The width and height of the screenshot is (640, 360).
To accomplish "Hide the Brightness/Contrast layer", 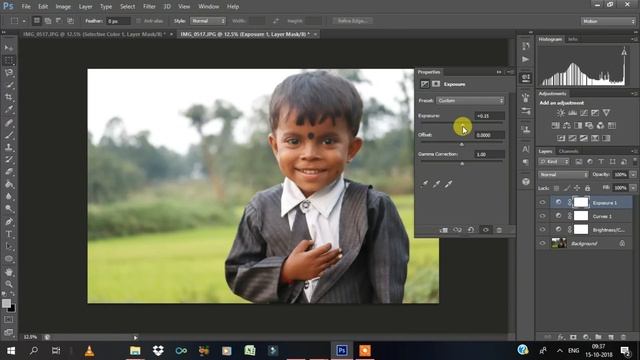I will click(x=542, y=229).
